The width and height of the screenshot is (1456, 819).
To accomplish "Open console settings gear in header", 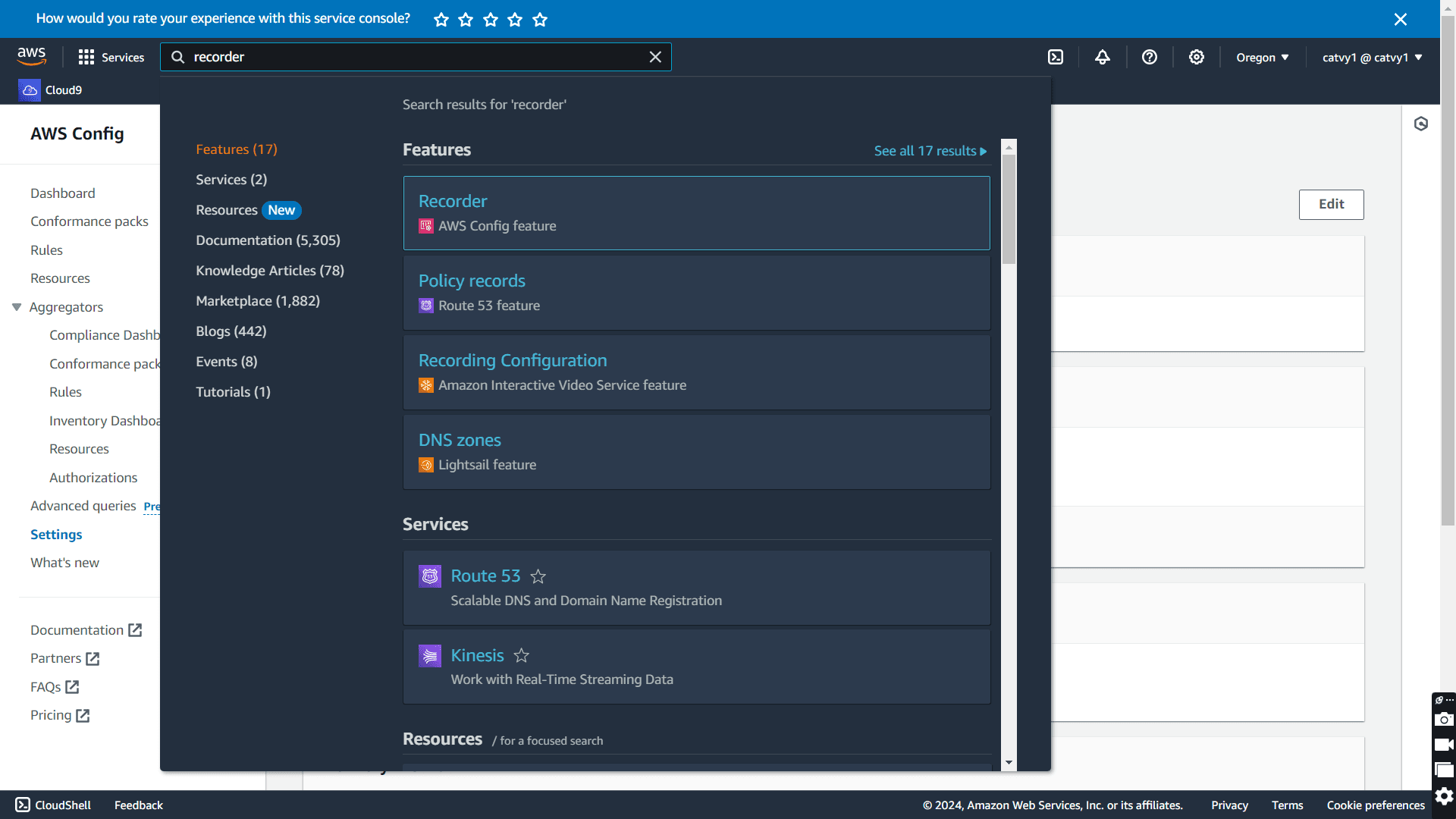I will pyautogui.click(x=1197, y=57).
